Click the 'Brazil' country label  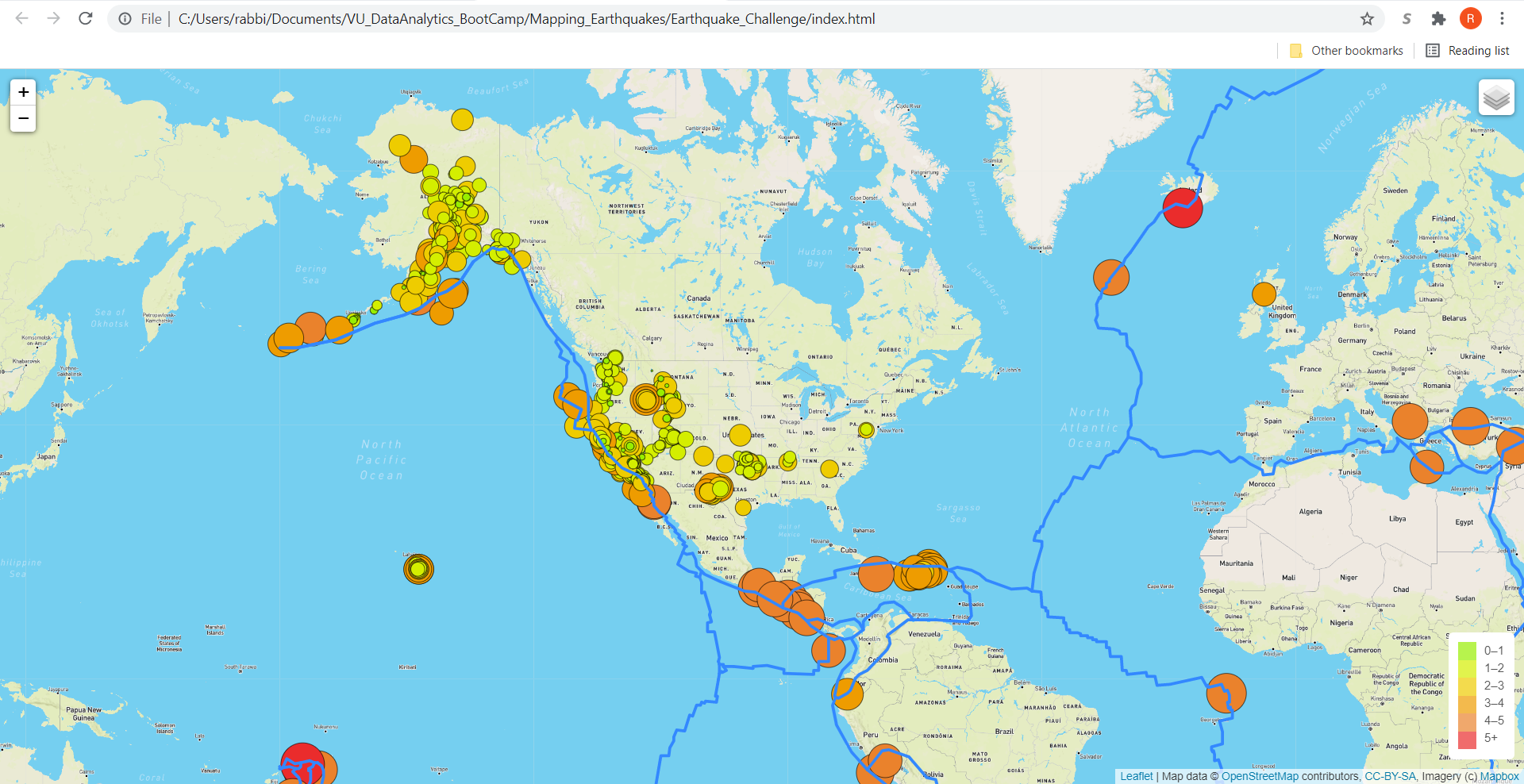click(1004, 732)
